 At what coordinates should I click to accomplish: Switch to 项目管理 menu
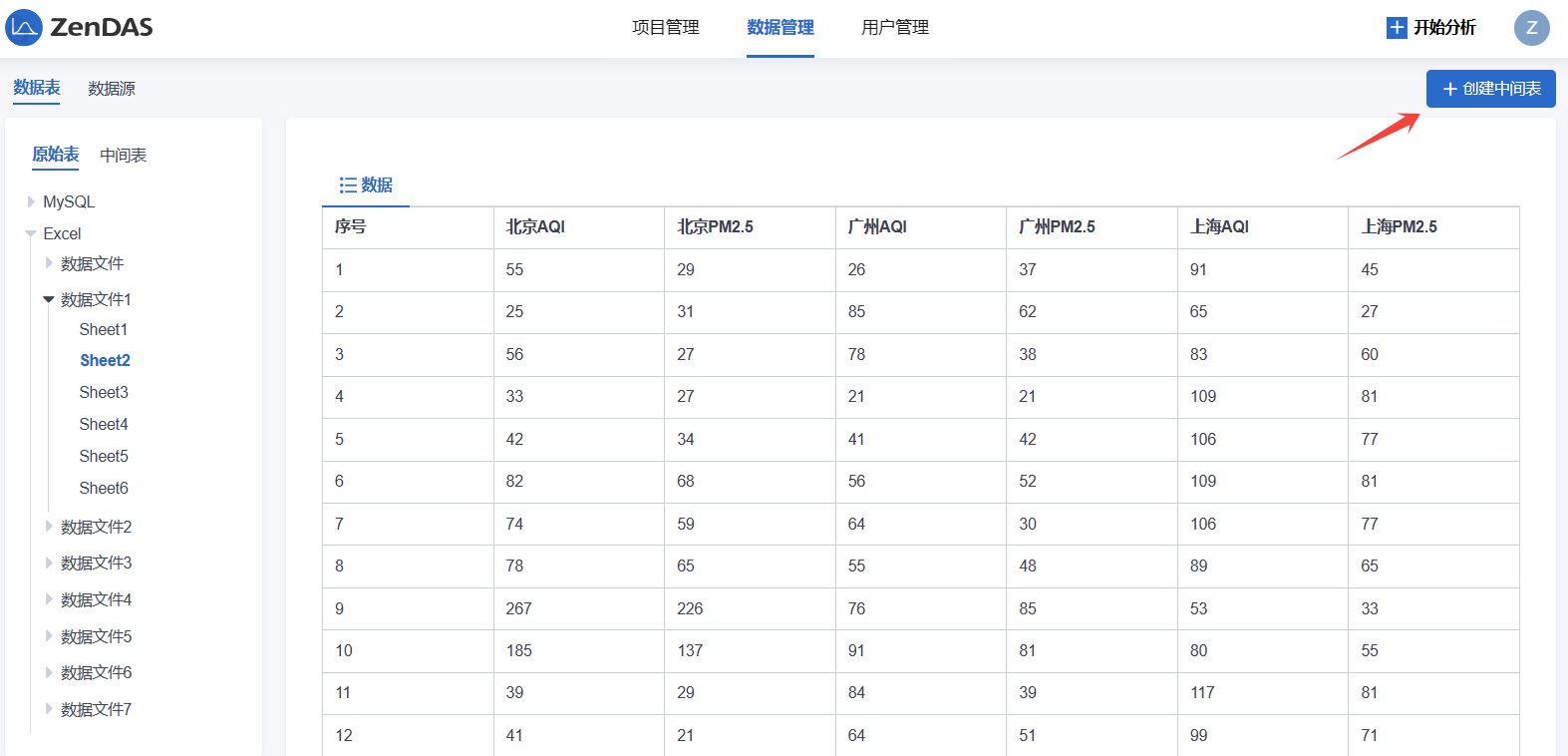(665, 28)
